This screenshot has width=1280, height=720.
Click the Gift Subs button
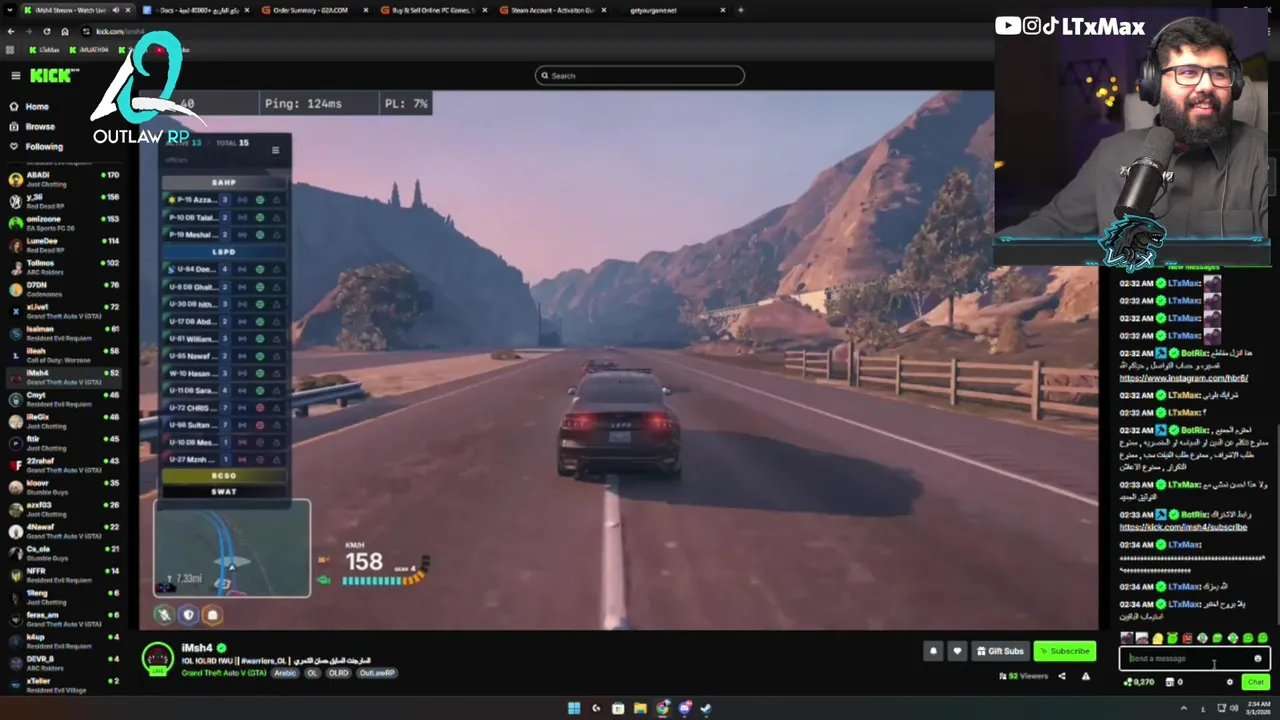(x=1000, y=651)
